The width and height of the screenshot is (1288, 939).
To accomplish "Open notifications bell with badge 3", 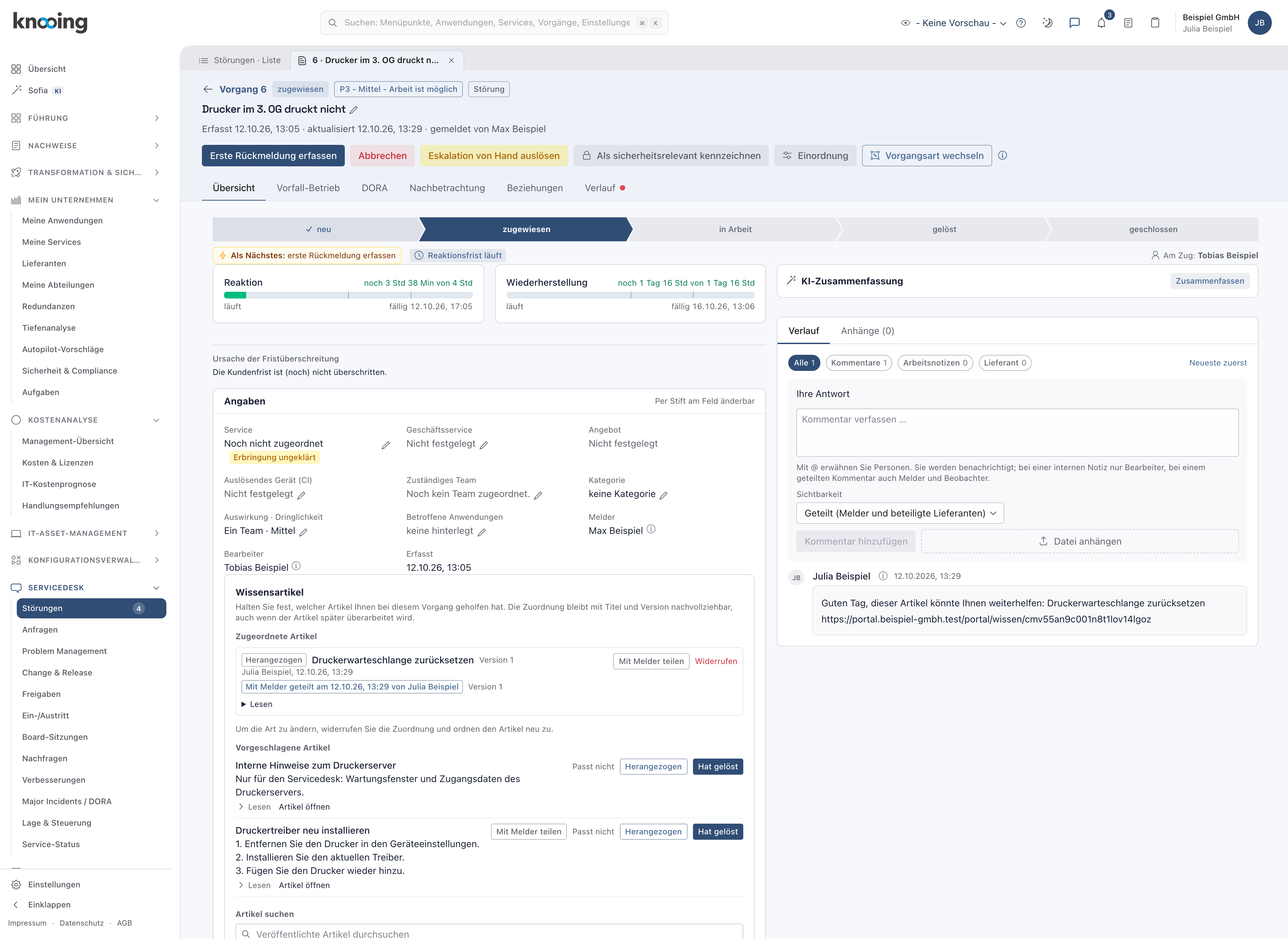I will [x=1102, y=23].
